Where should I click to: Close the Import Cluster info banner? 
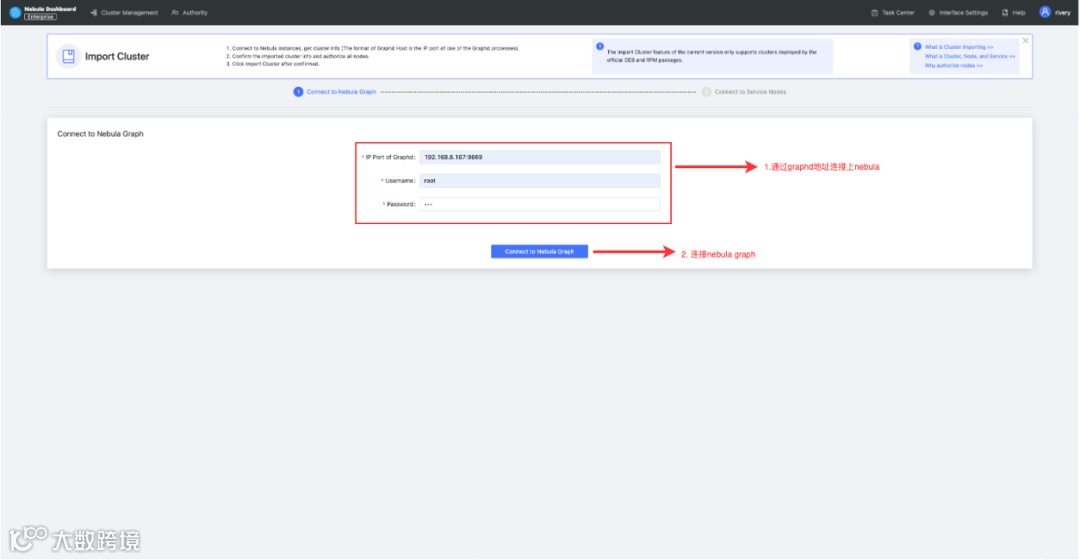click(1026, 41)
